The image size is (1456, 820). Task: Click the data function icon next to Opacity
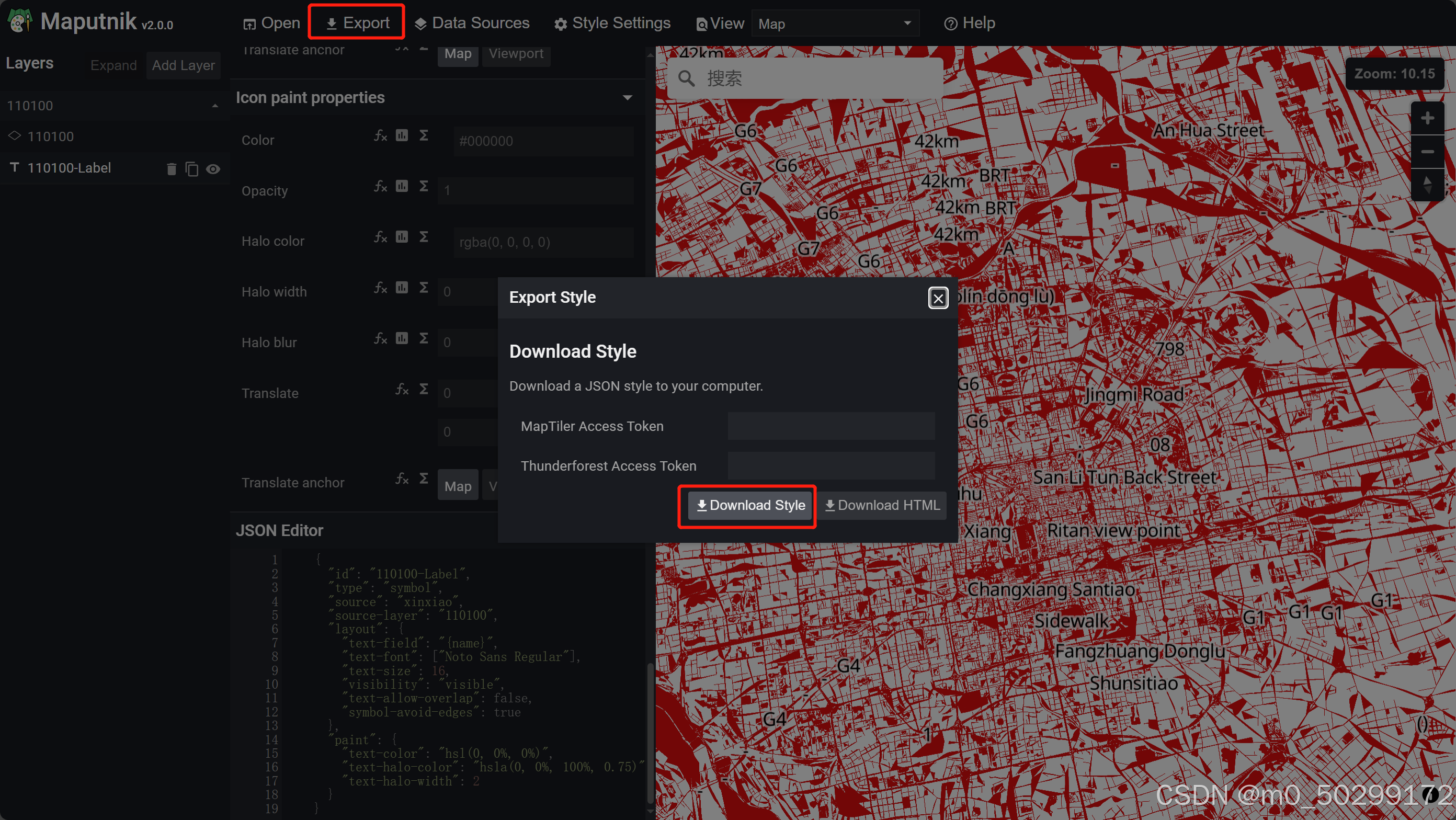[x=402, y=186]
